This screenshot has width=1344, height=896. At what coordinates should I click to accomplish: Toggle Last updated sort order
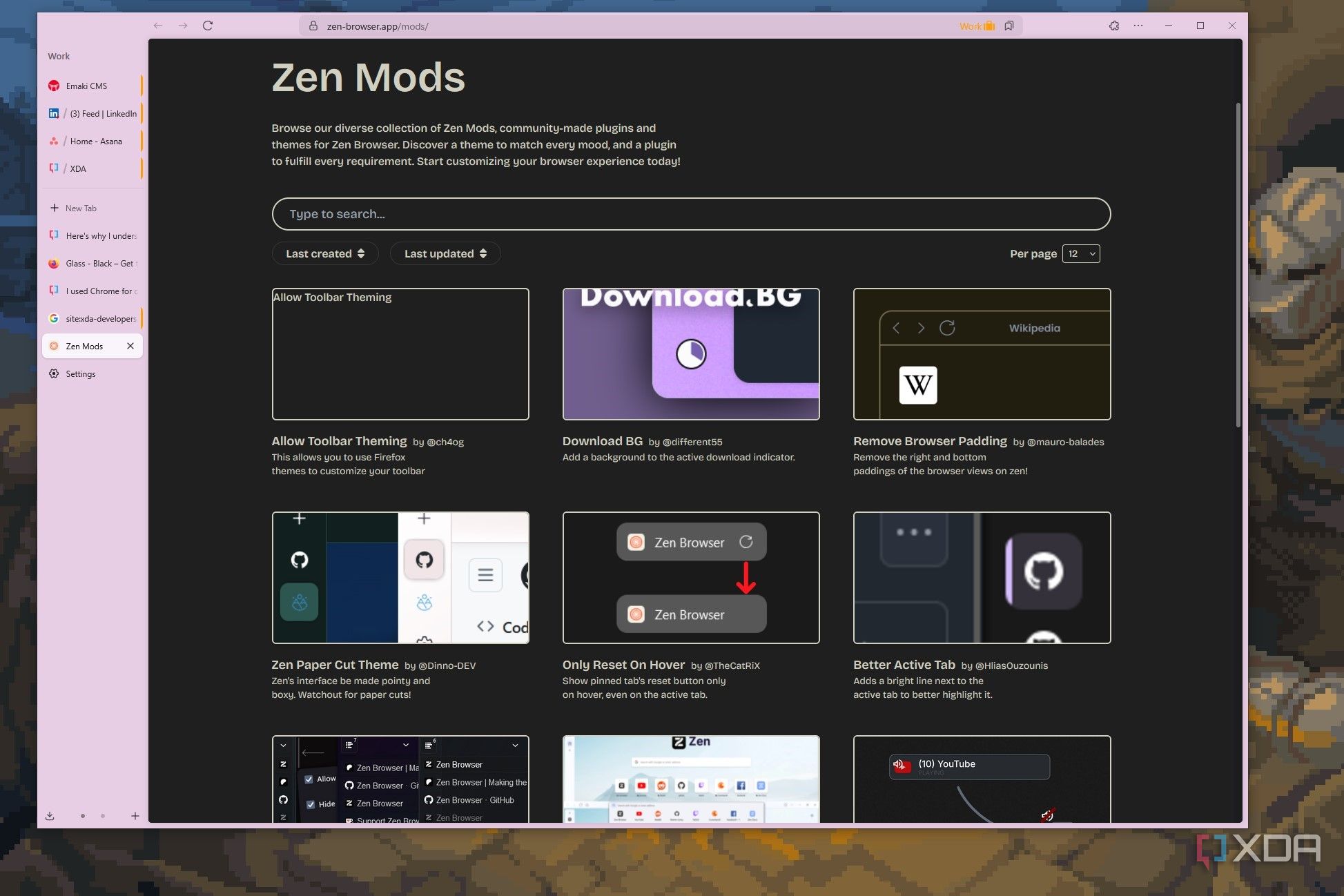click(x=445, y=253)
